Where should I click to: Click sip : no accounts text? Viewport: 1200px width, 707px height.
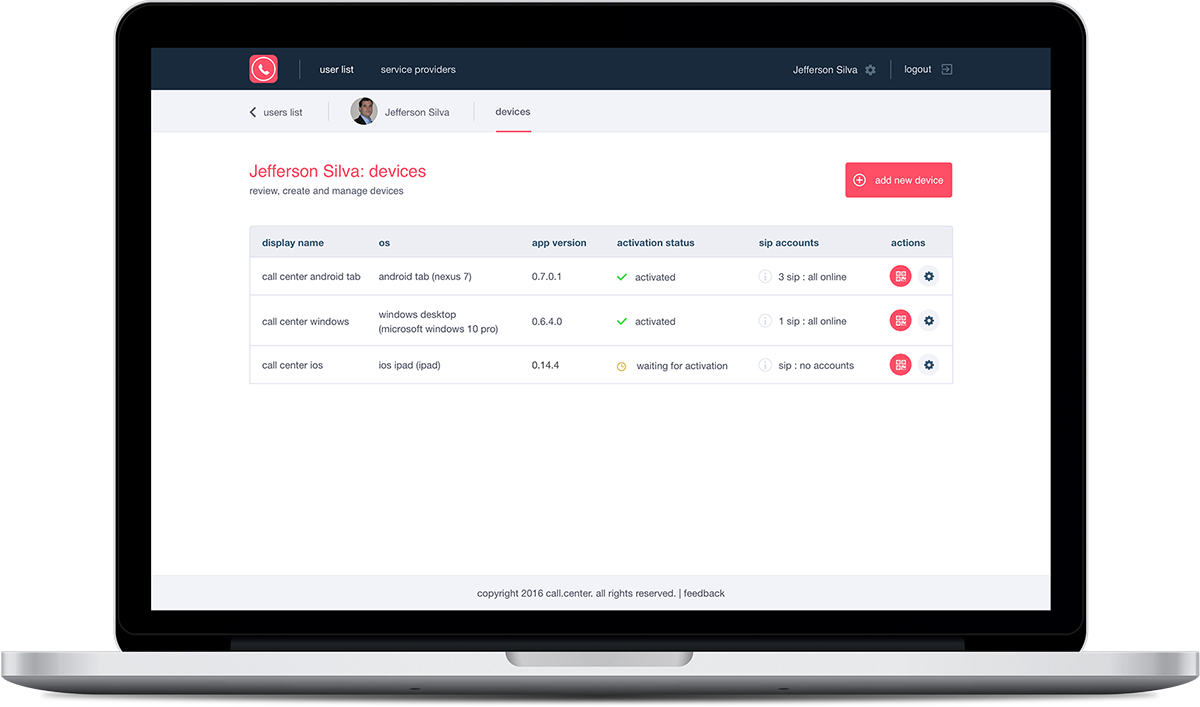816,366
